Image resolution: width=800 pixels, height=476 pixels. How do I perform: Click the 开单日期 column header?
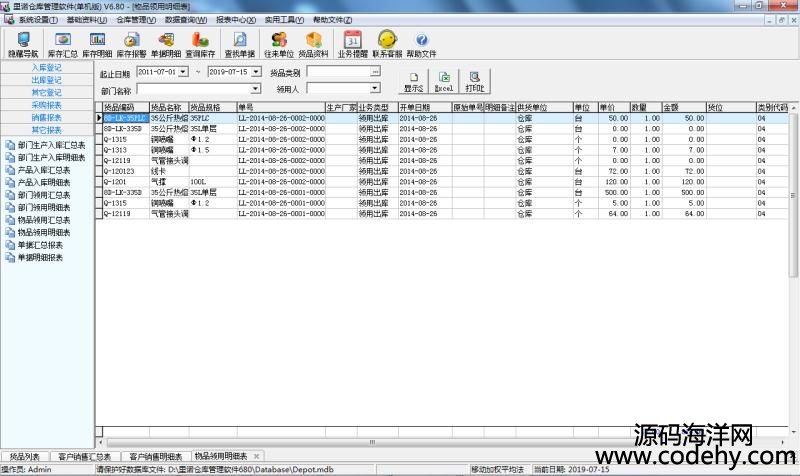pos(425,108)
